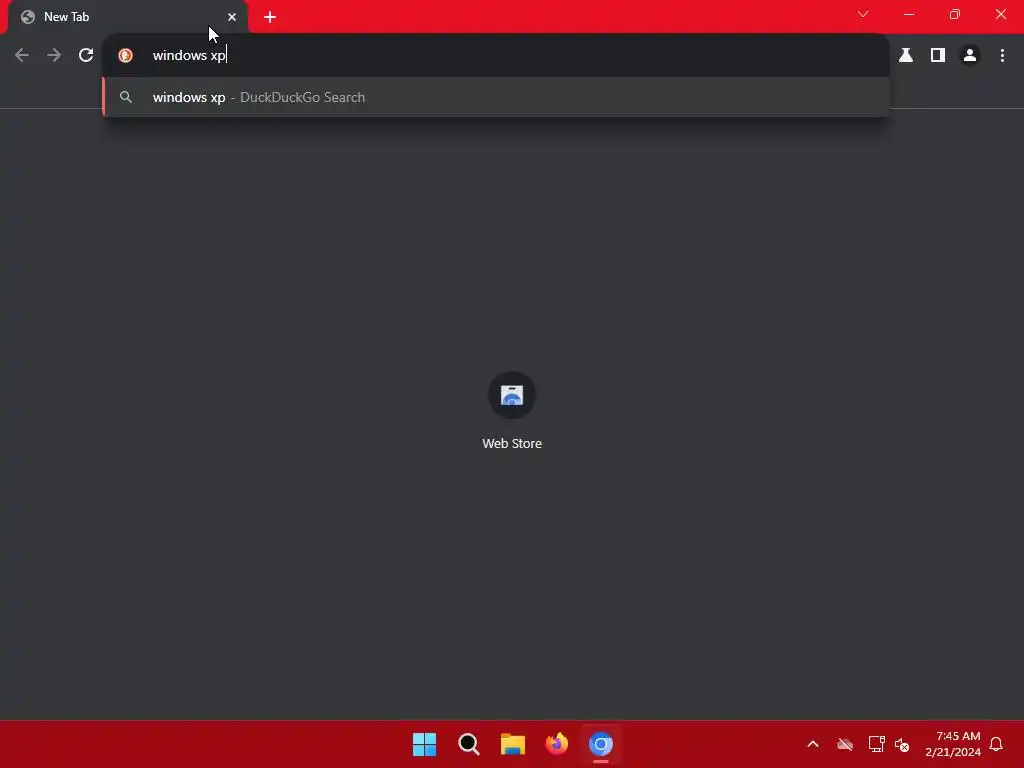1024x768 pixels.
Task: Open the tab search chevron
Action: [863, 14]
